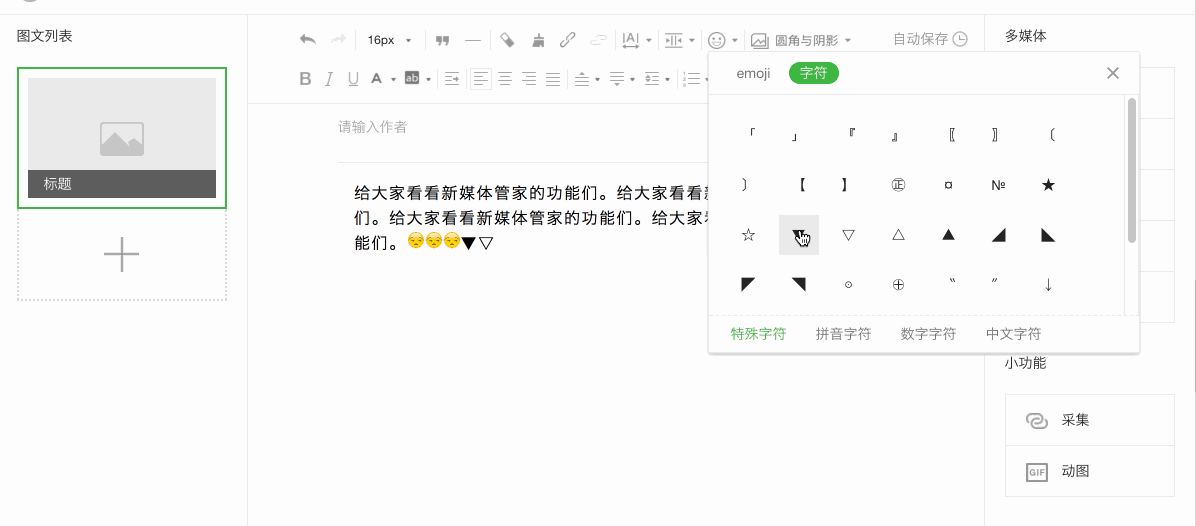Screen dimensions: 1196x526
Task: Click the 动图 GIF button
Action: (1090, 471)
